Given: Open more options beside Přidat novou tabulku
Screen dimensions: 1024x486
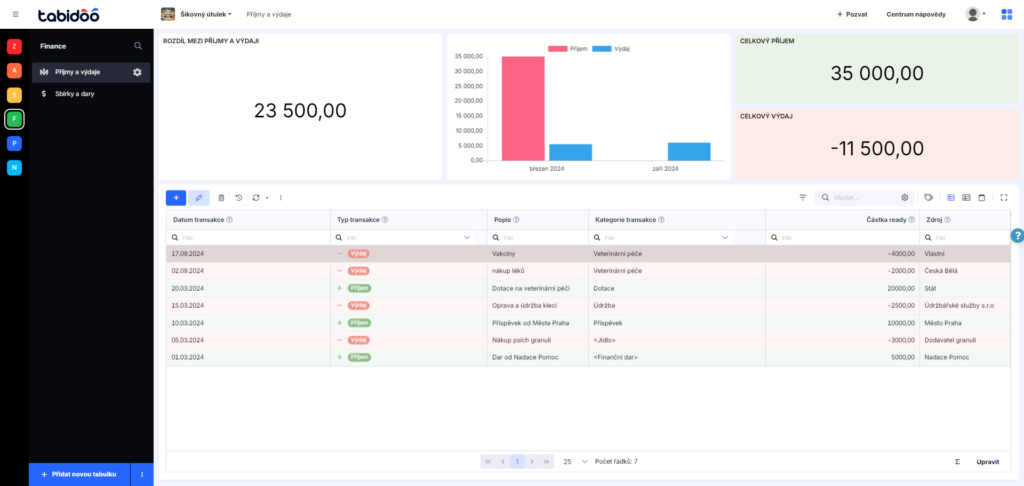Looking at the screenshot, I should (142, 474).
